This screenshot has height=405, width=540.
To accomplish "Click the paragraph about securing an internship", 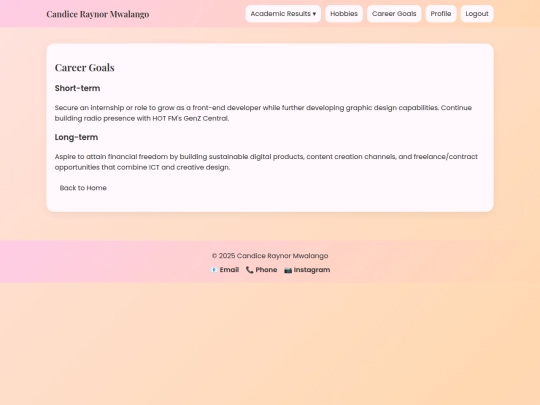I will coord(263,113).
